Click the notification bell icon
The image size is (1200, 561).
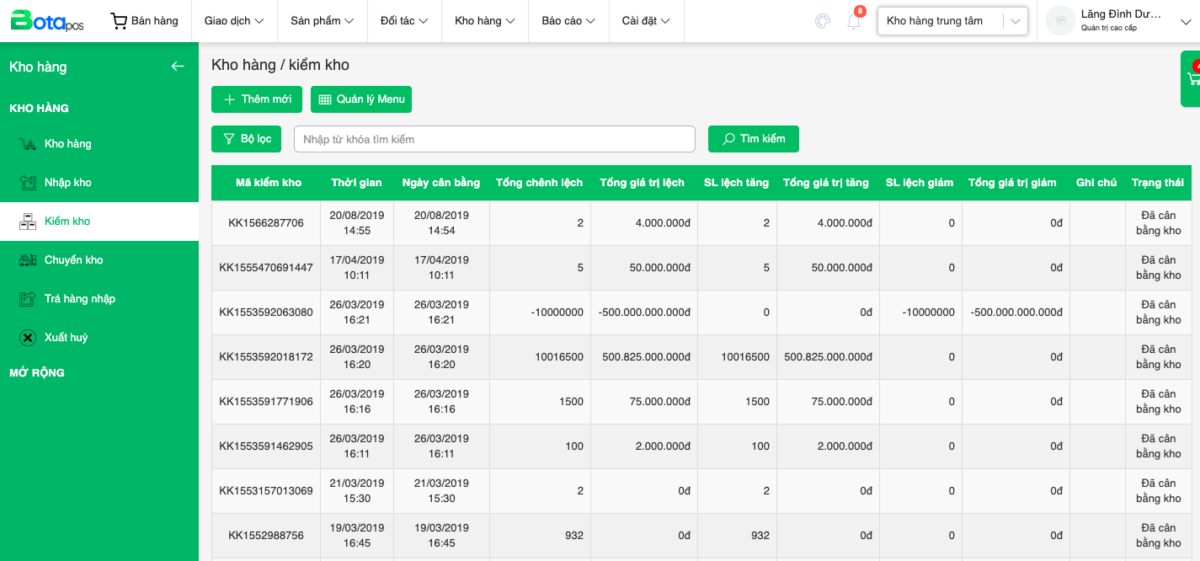853,22
